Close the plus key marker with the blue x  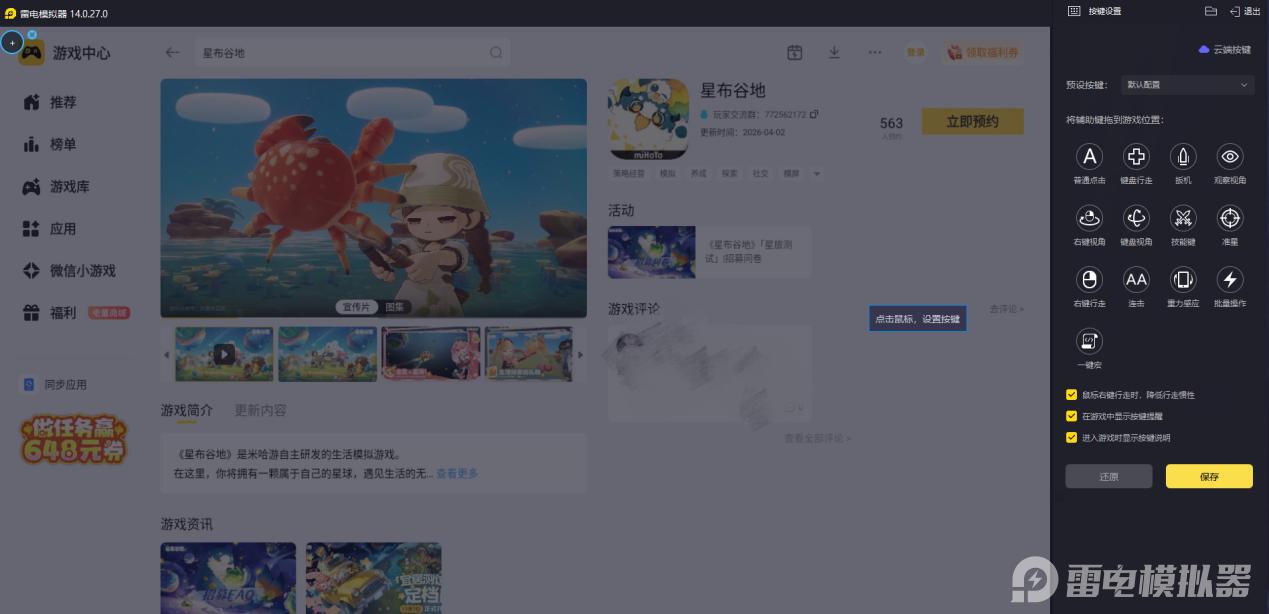pos(32,34)
